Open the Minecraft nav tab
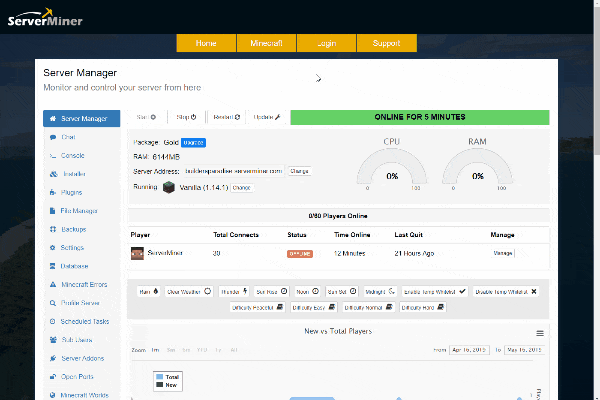 tap(266, 43)
